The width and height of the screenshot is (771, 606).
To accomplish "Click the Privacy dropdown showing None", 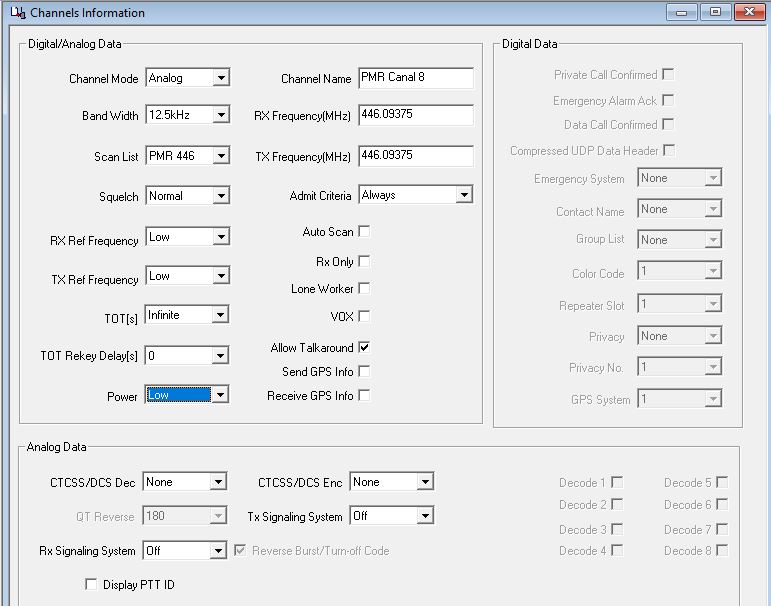I will click(680, 336).
